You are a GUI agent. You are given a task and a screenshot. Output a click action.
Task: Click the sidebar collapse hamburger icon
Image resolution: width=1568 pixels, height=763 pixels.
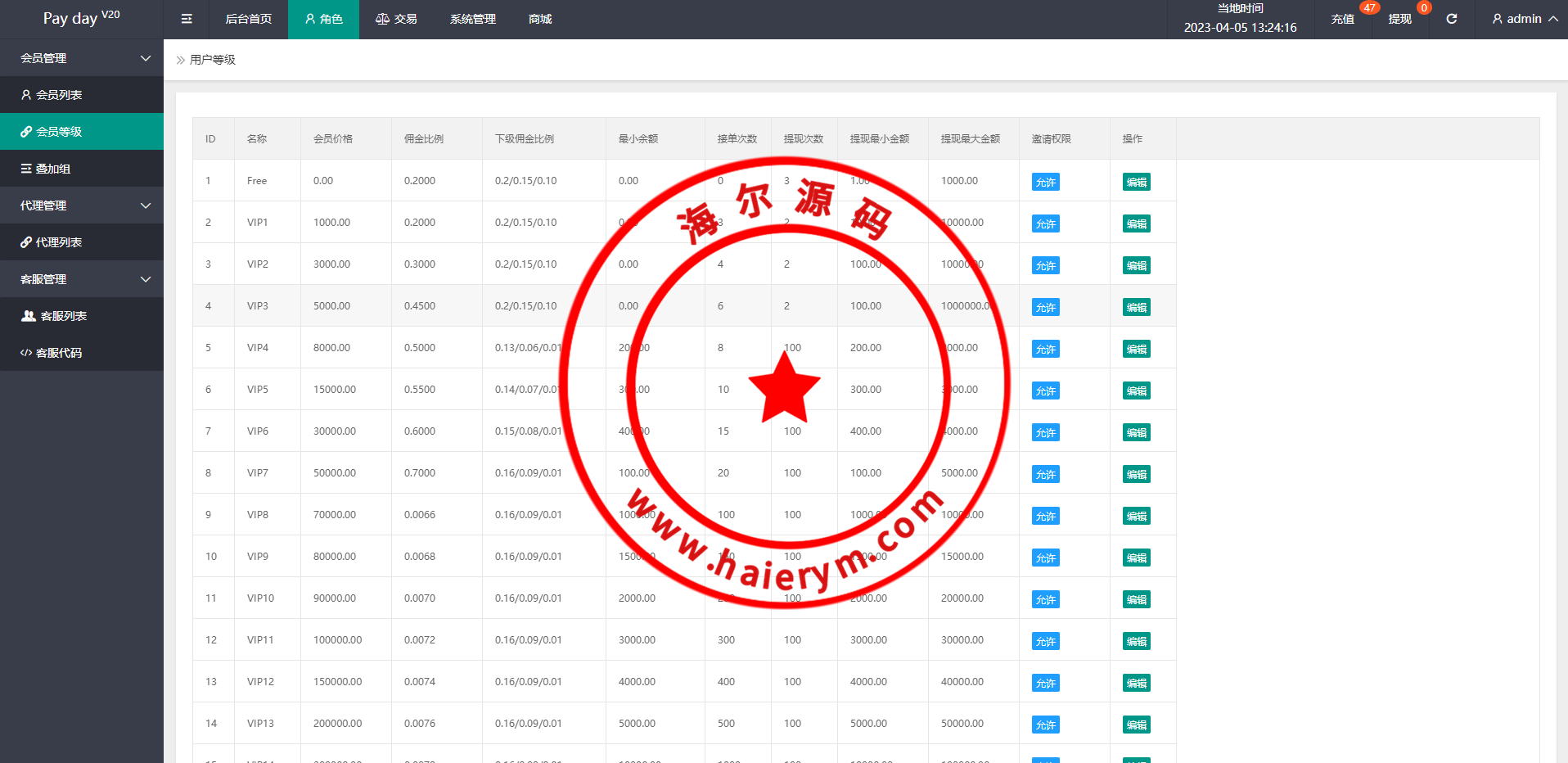(187, 19)
